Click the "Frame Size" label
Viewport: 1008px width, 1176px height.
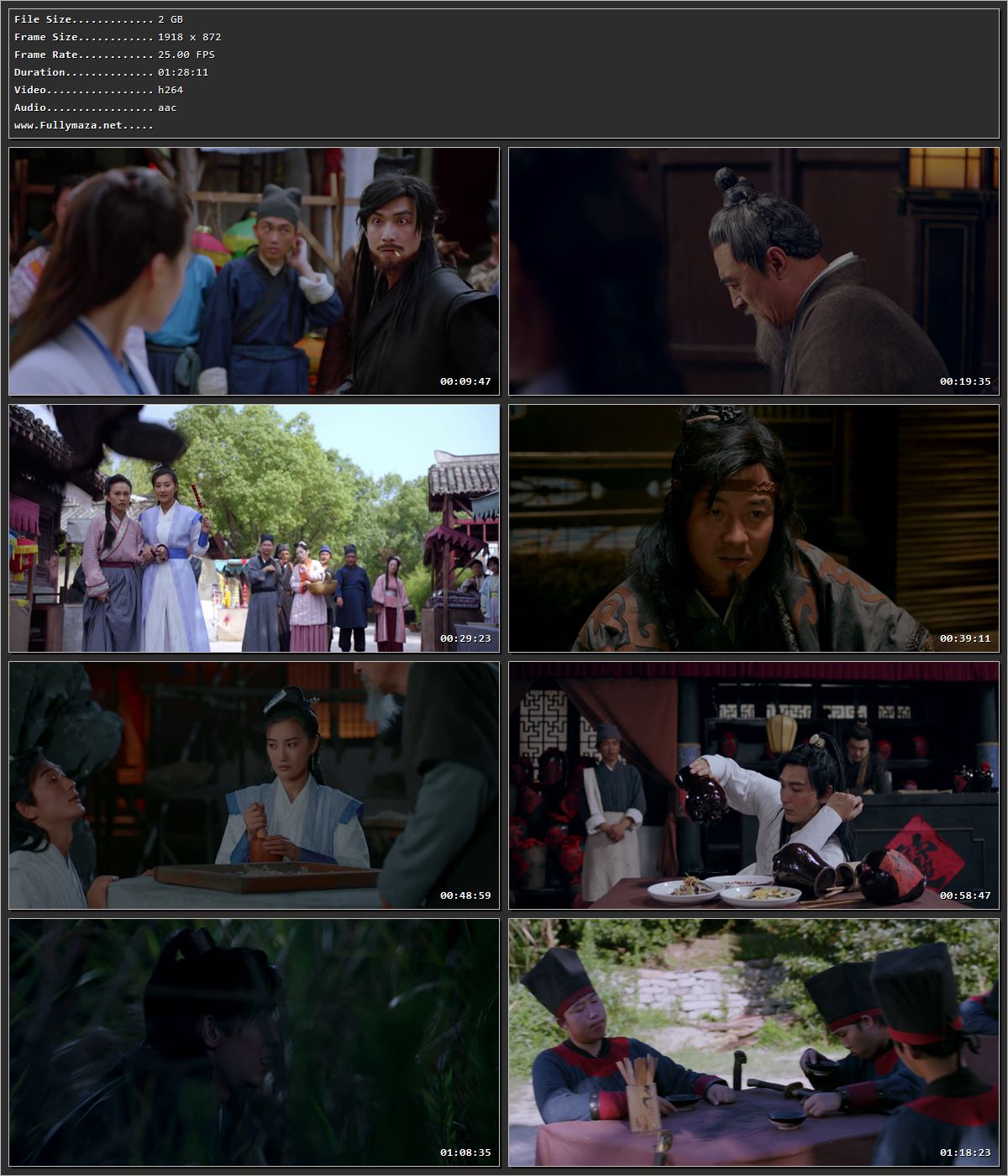coord(46,37)
